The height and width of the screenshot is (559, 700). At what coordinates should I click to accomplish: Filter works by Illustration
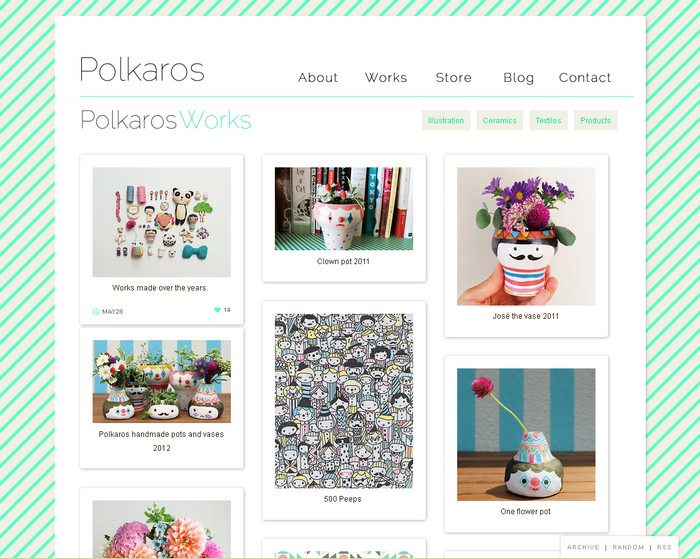pos(446,121)
